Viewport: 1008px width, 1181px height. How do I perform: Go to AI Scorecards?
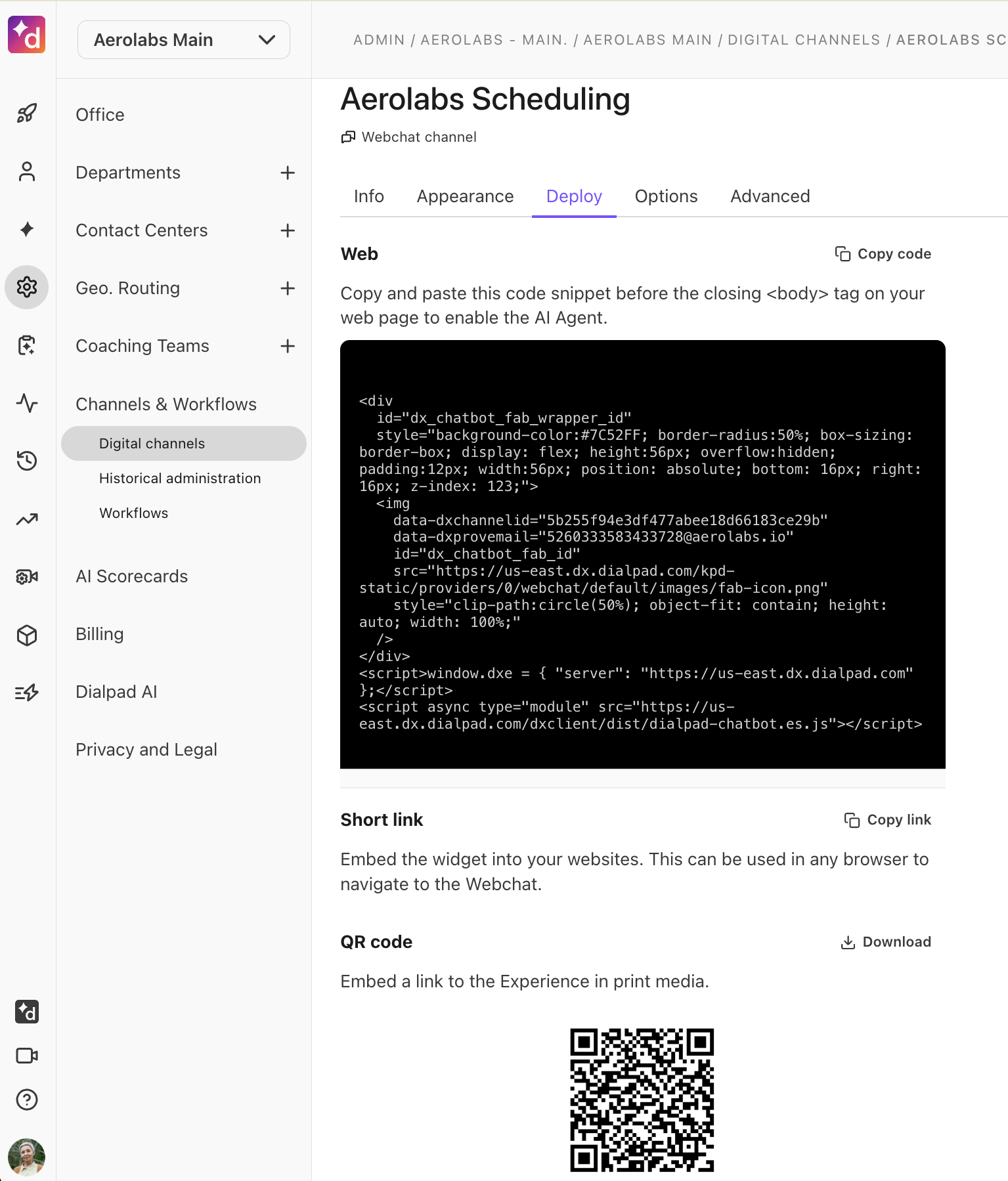point(131,576)
